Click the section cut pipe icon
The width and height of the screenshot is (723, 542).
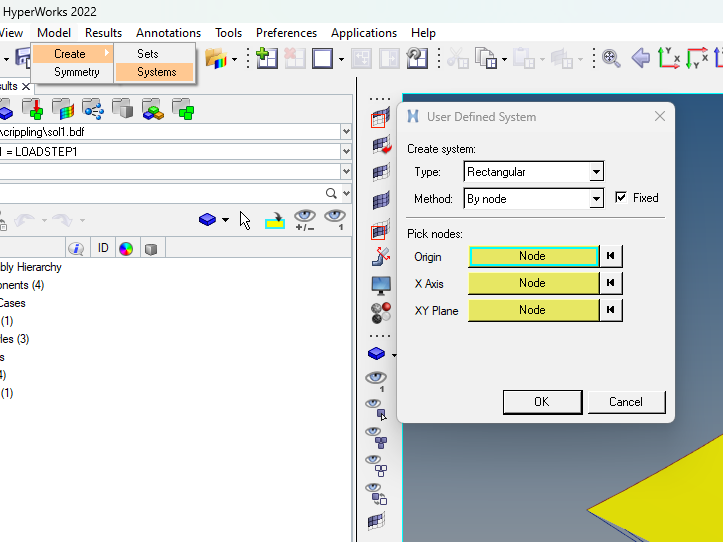381,256
